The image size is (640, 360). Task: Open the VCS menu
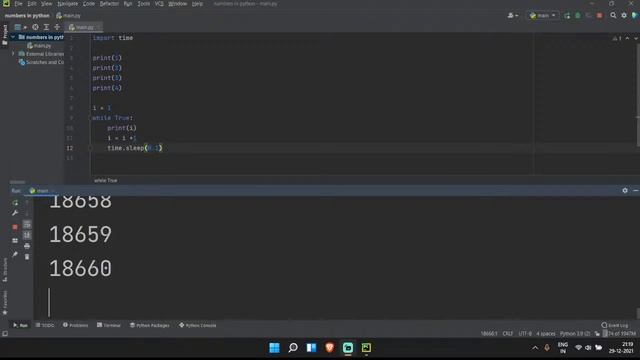pos(159,4)
